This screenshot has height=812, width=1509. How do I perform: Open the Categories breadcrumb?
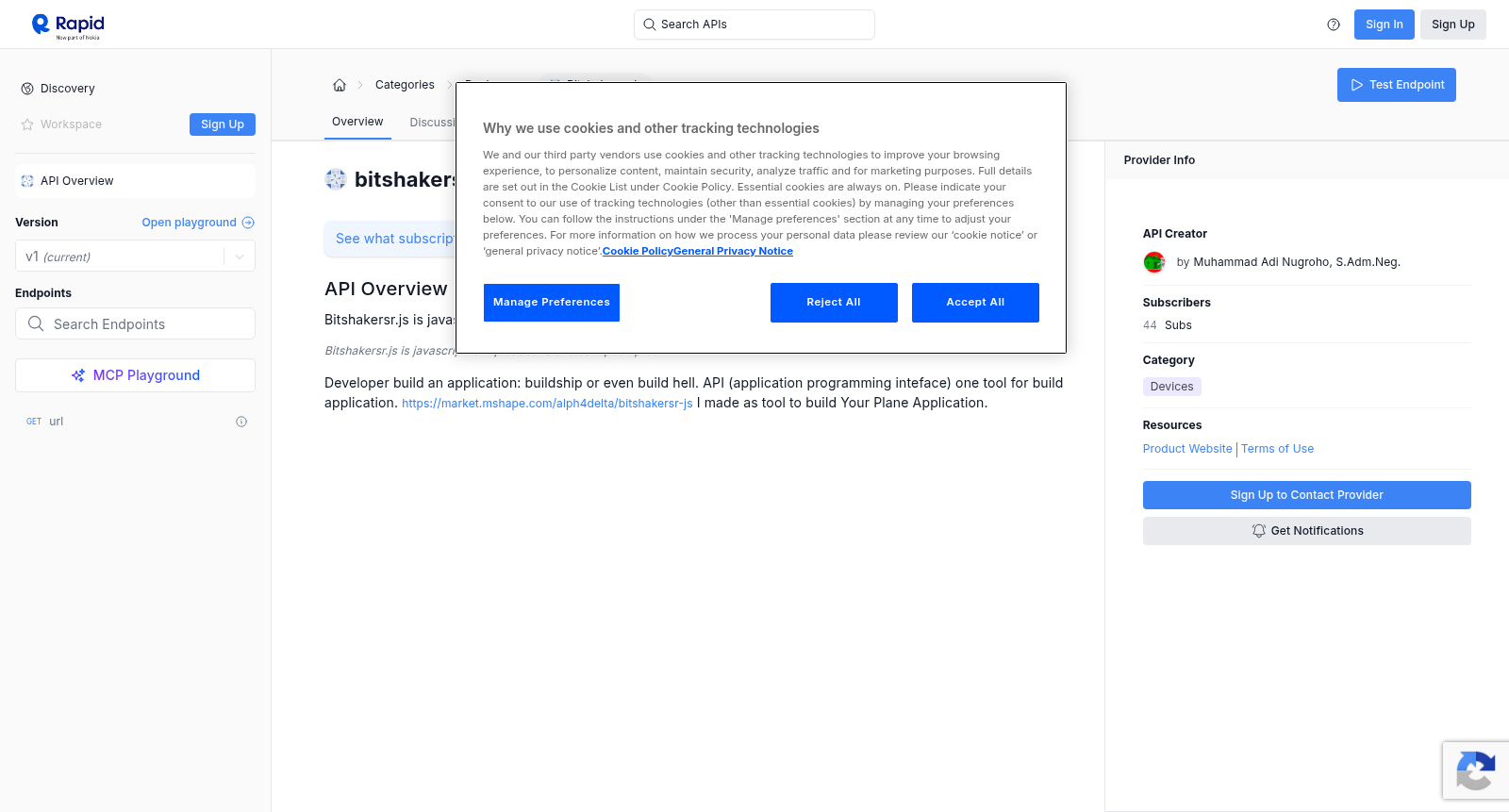tap(405, 85)
